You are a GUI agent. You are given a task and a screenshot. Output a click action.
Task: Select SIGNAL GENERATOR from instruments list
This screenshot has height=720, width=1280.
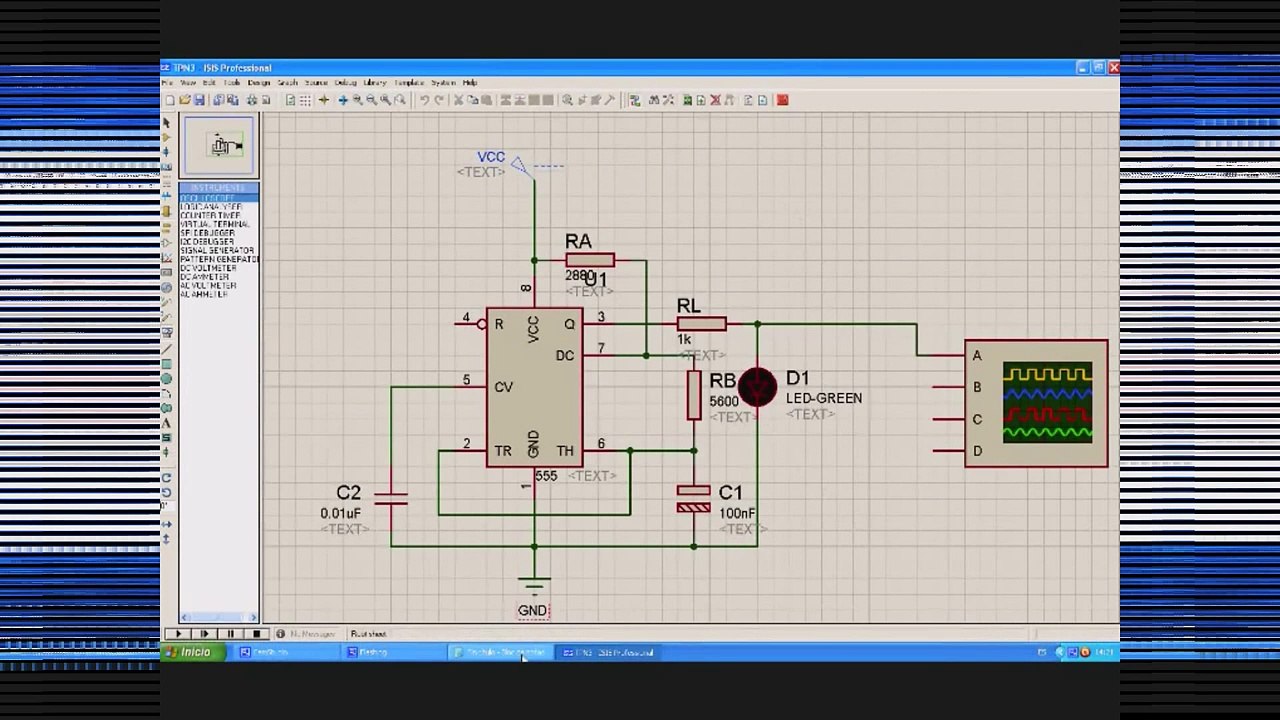pyautogui.click(x=217, y=251)
